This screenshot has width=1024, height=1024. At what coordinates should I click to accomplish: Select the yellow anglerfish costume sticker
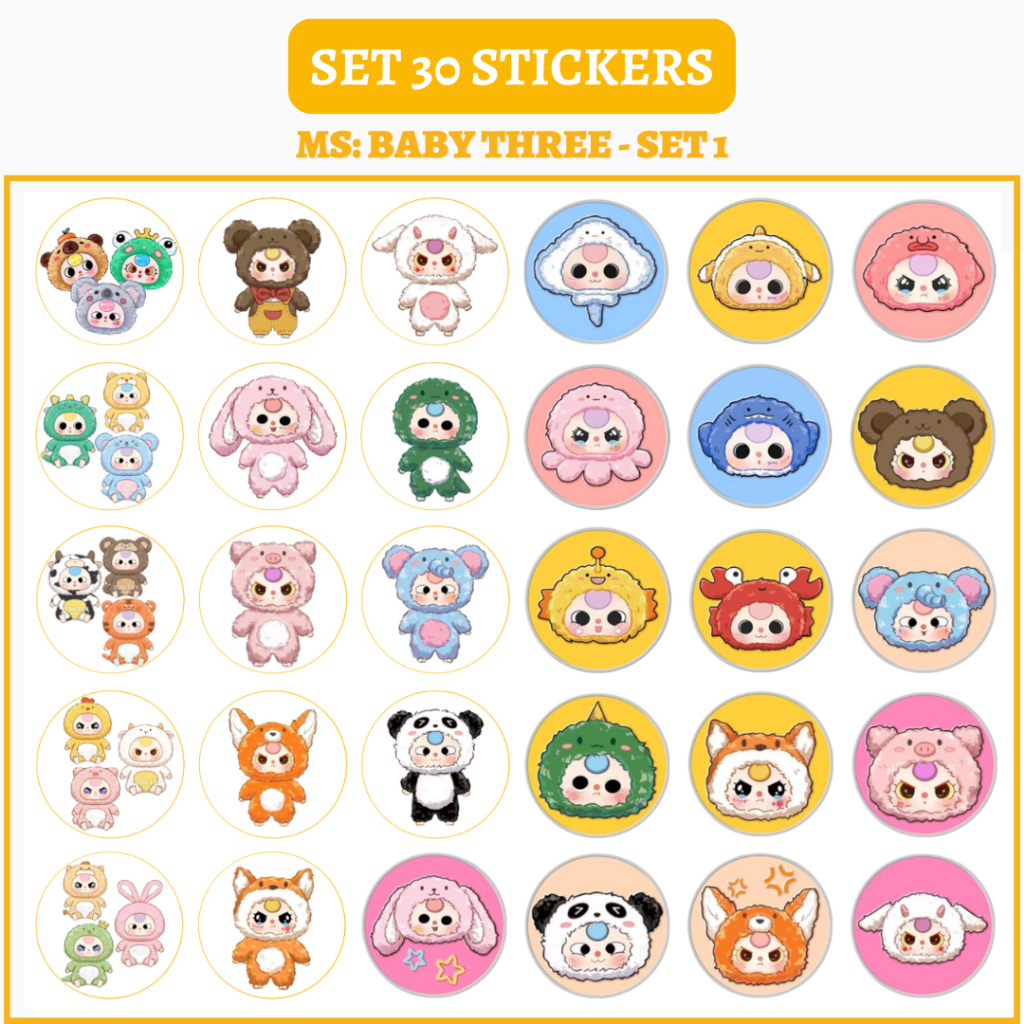point(598,600)
